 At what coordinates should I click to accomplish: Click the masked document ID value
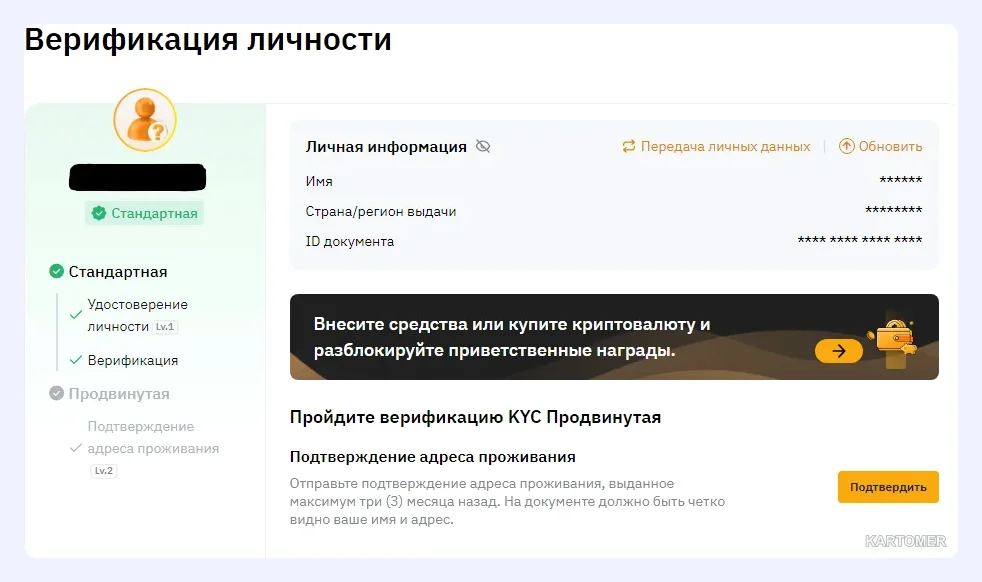point(860,240)
